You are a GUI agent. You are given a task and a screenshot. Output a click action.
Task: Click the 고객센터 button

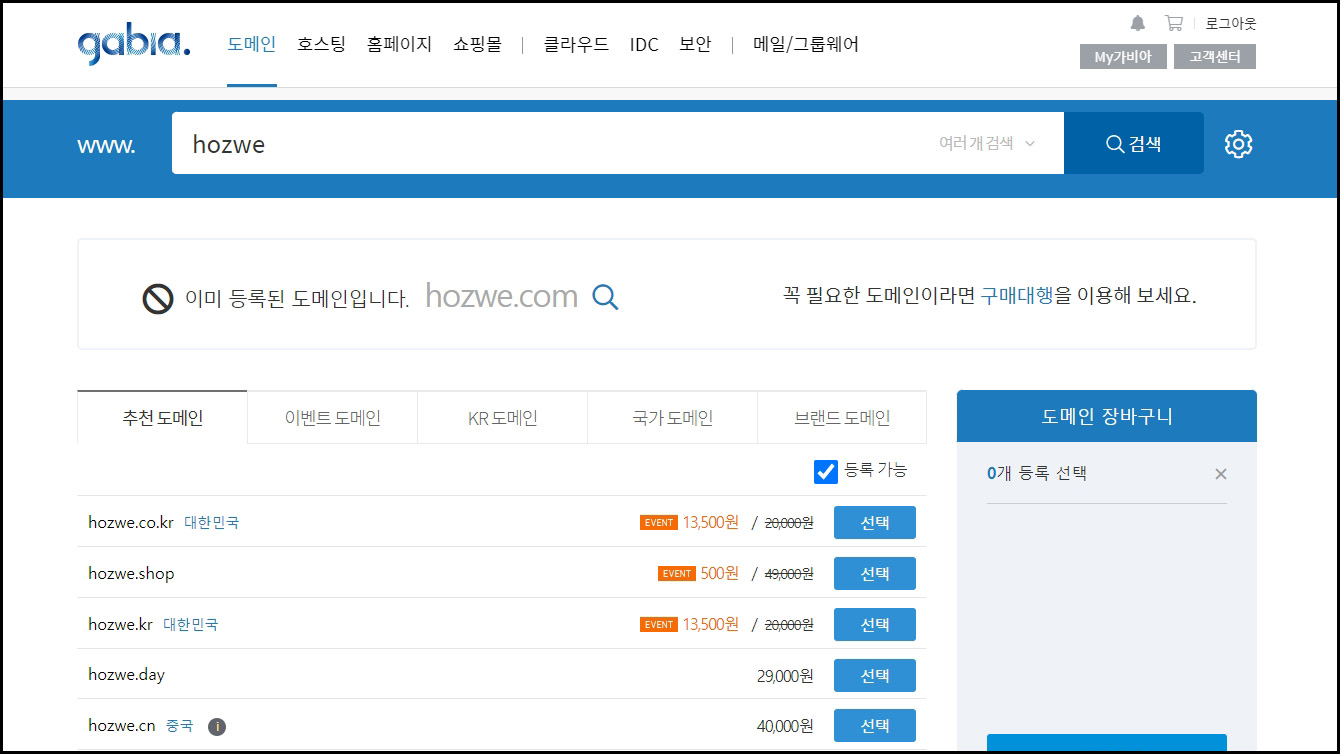[1215, 57]
